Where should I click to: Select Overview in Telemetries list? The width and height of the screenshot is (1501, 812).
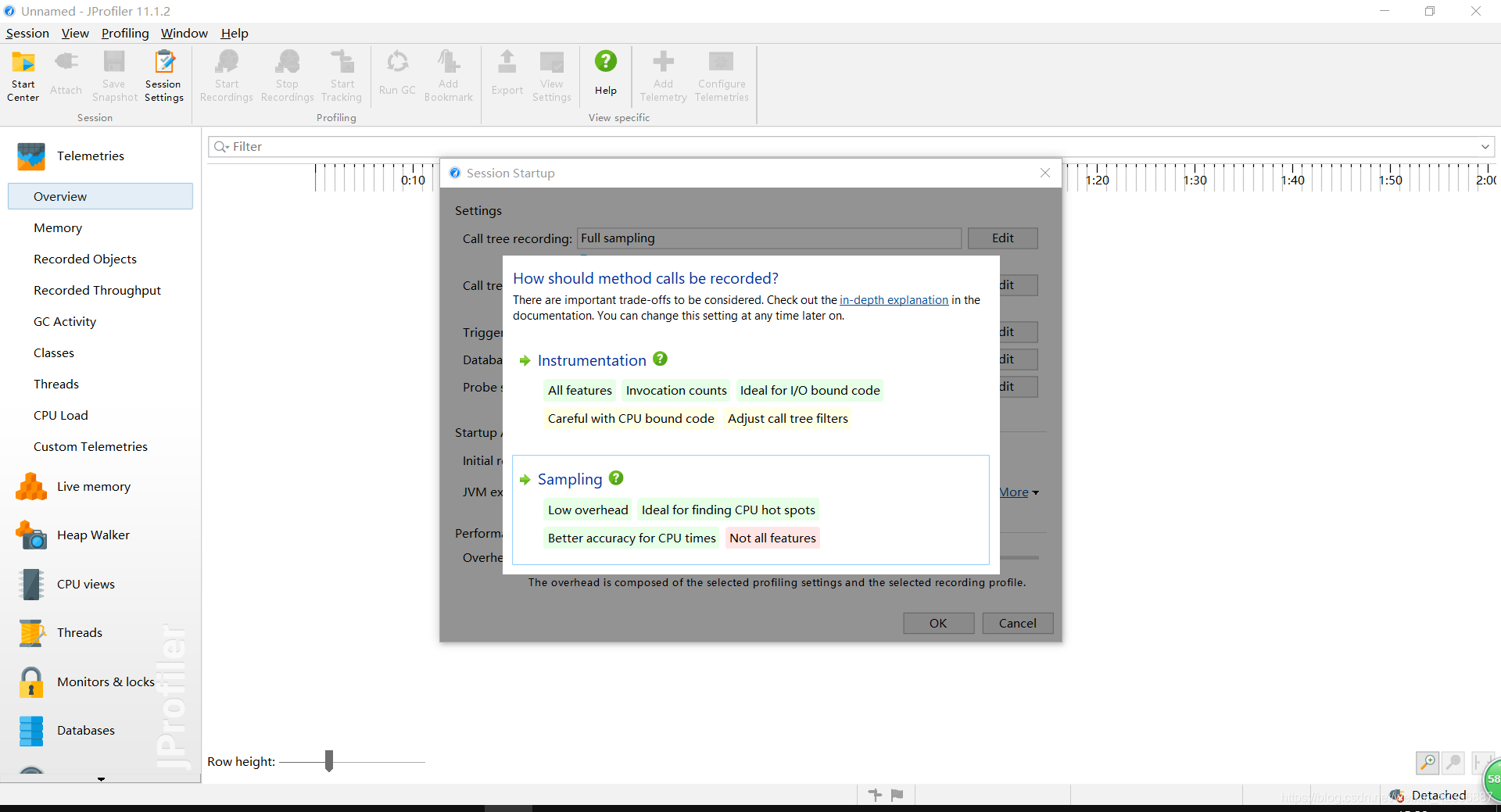click(x=100, y=196)
